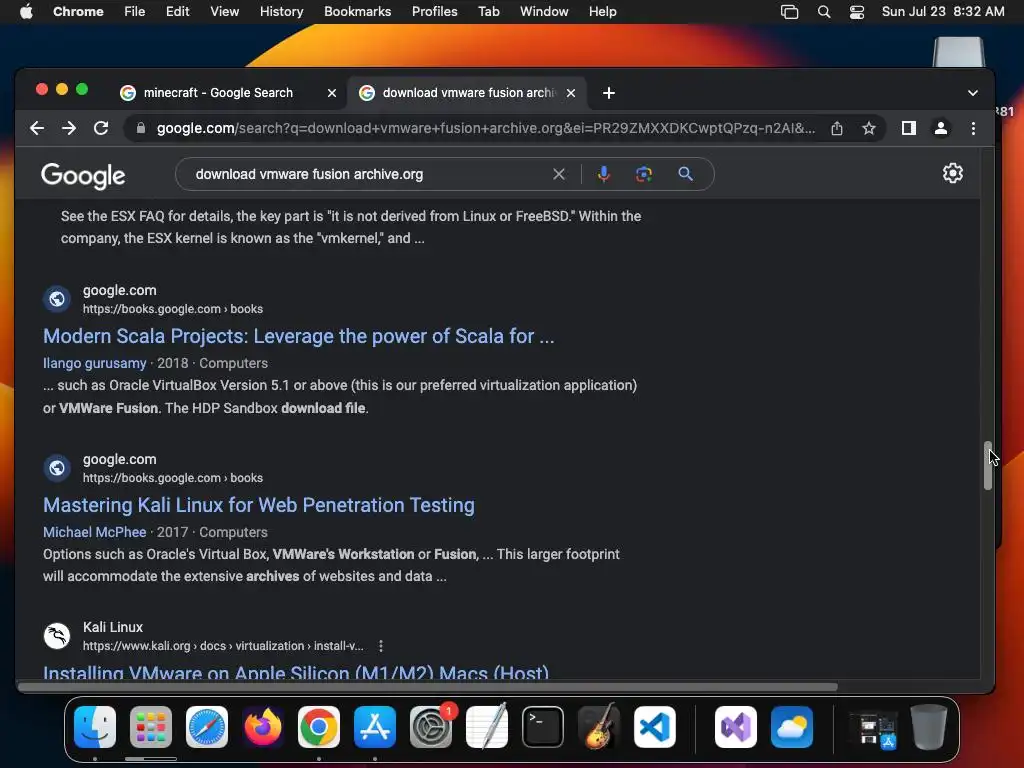Open the Profiles menu
The width and height of the screenshot is (1024, 768).
coord(434,12)
